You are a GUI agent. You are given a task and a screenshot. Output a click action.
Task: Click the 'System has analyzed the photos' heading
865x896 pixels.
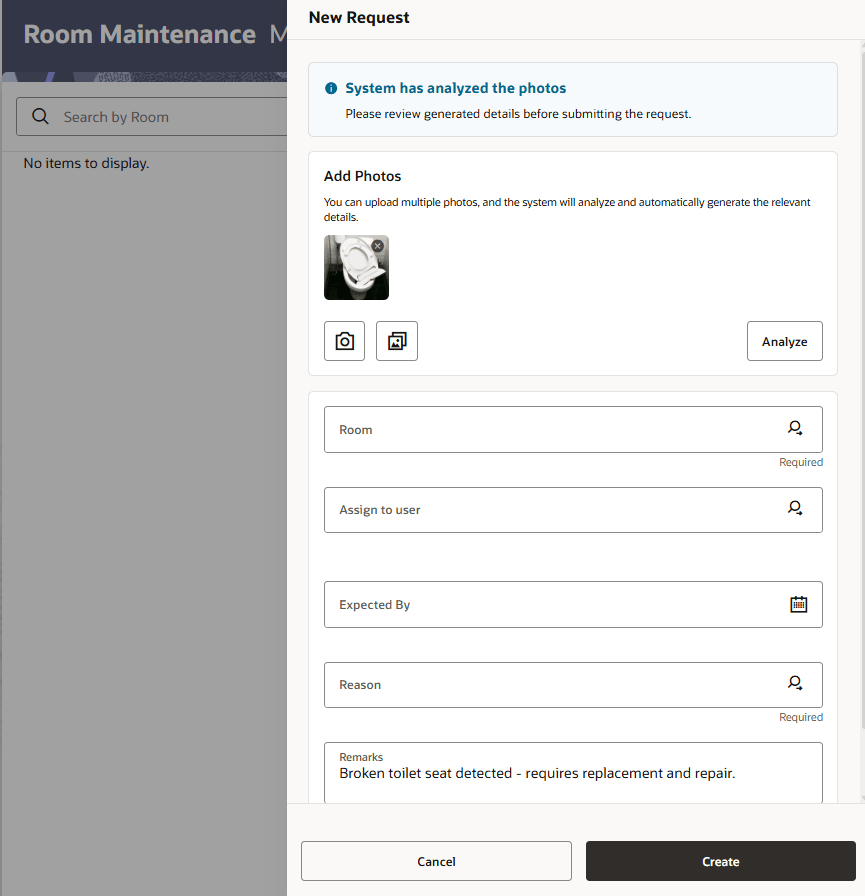[x=455, y=88]
